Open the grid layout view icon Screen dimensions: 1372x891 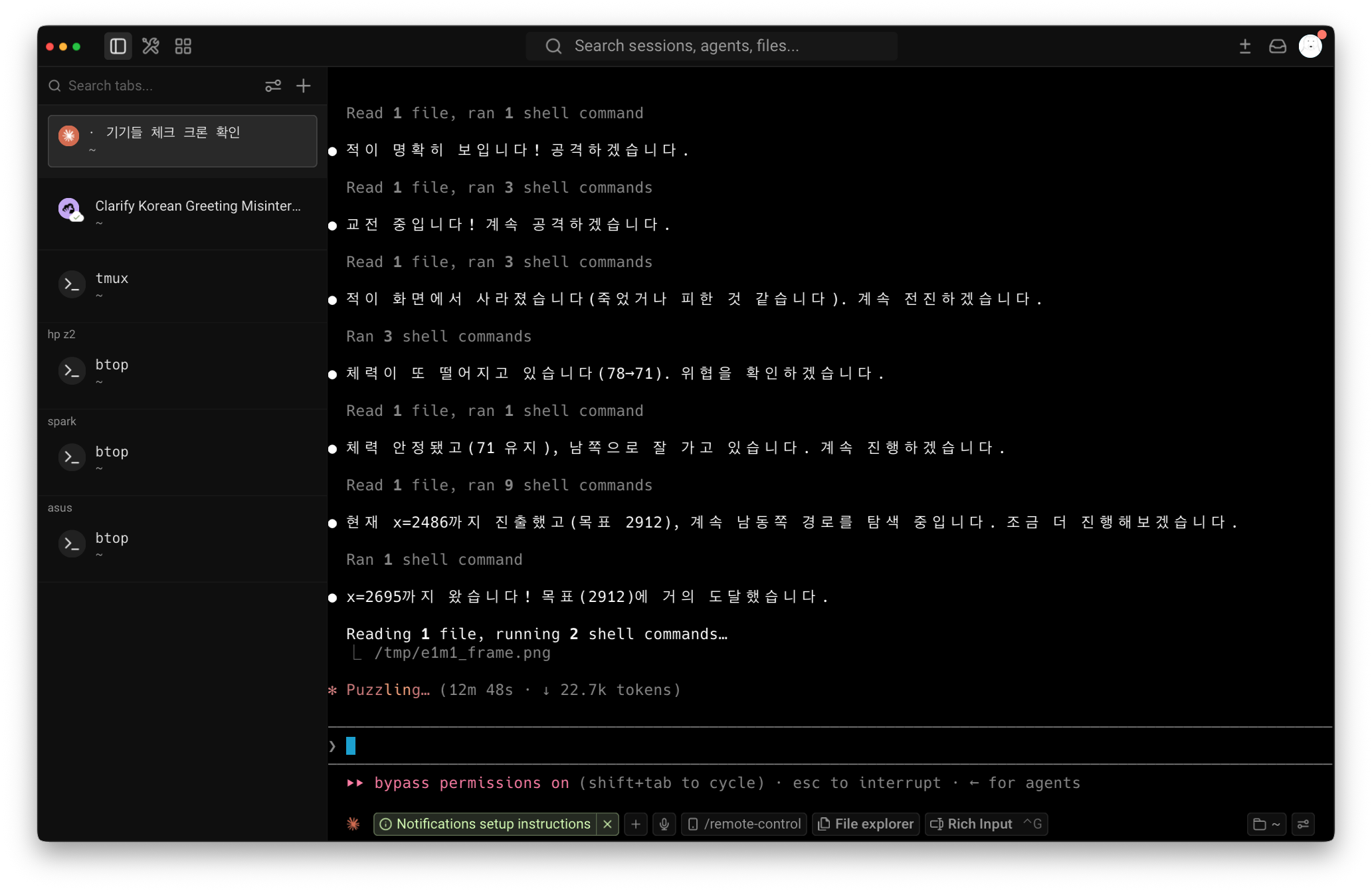[183, 46]
